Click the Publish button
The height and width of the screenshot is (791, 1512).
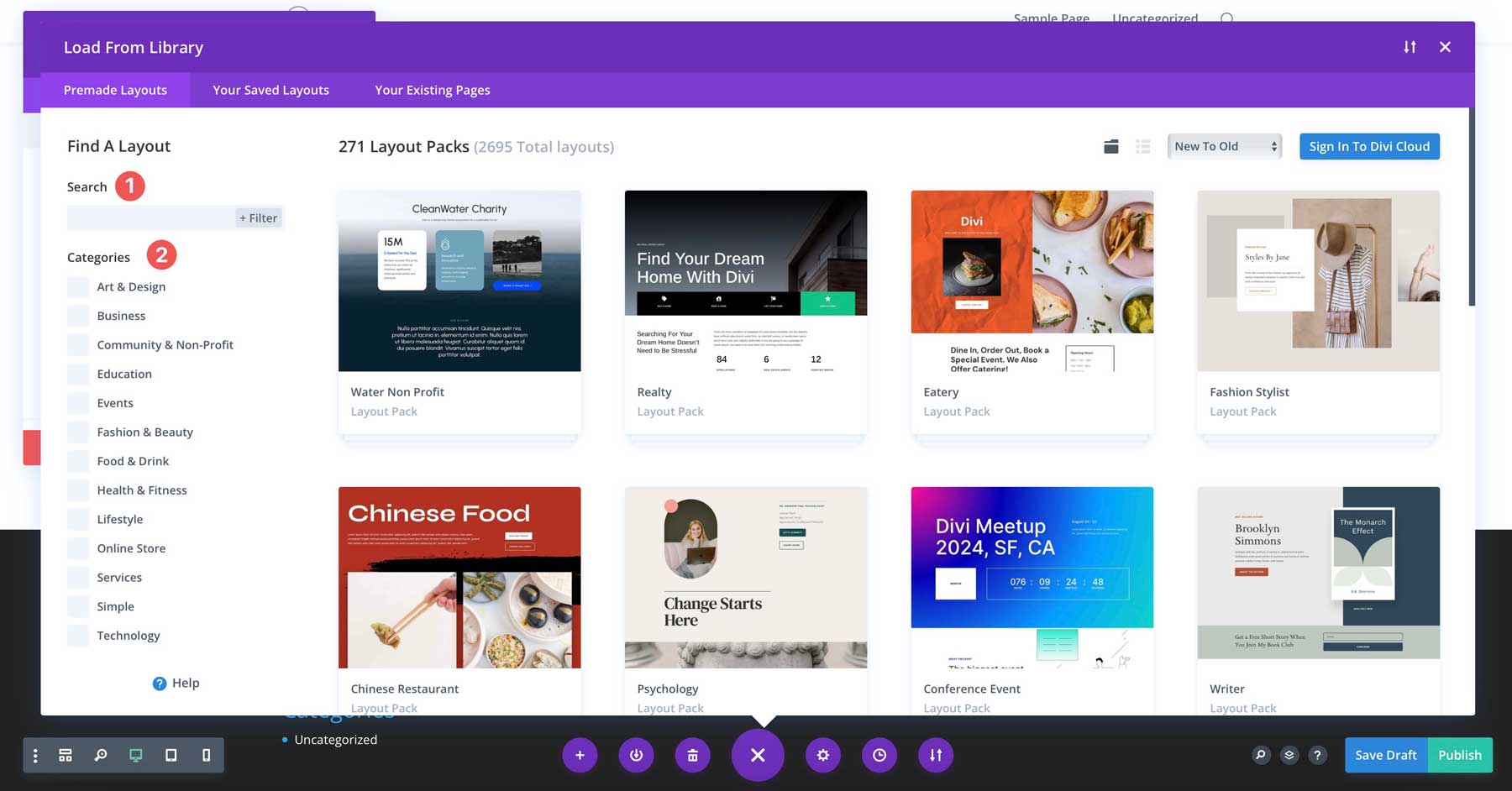pyautogui.click(x=1460, y=755)
